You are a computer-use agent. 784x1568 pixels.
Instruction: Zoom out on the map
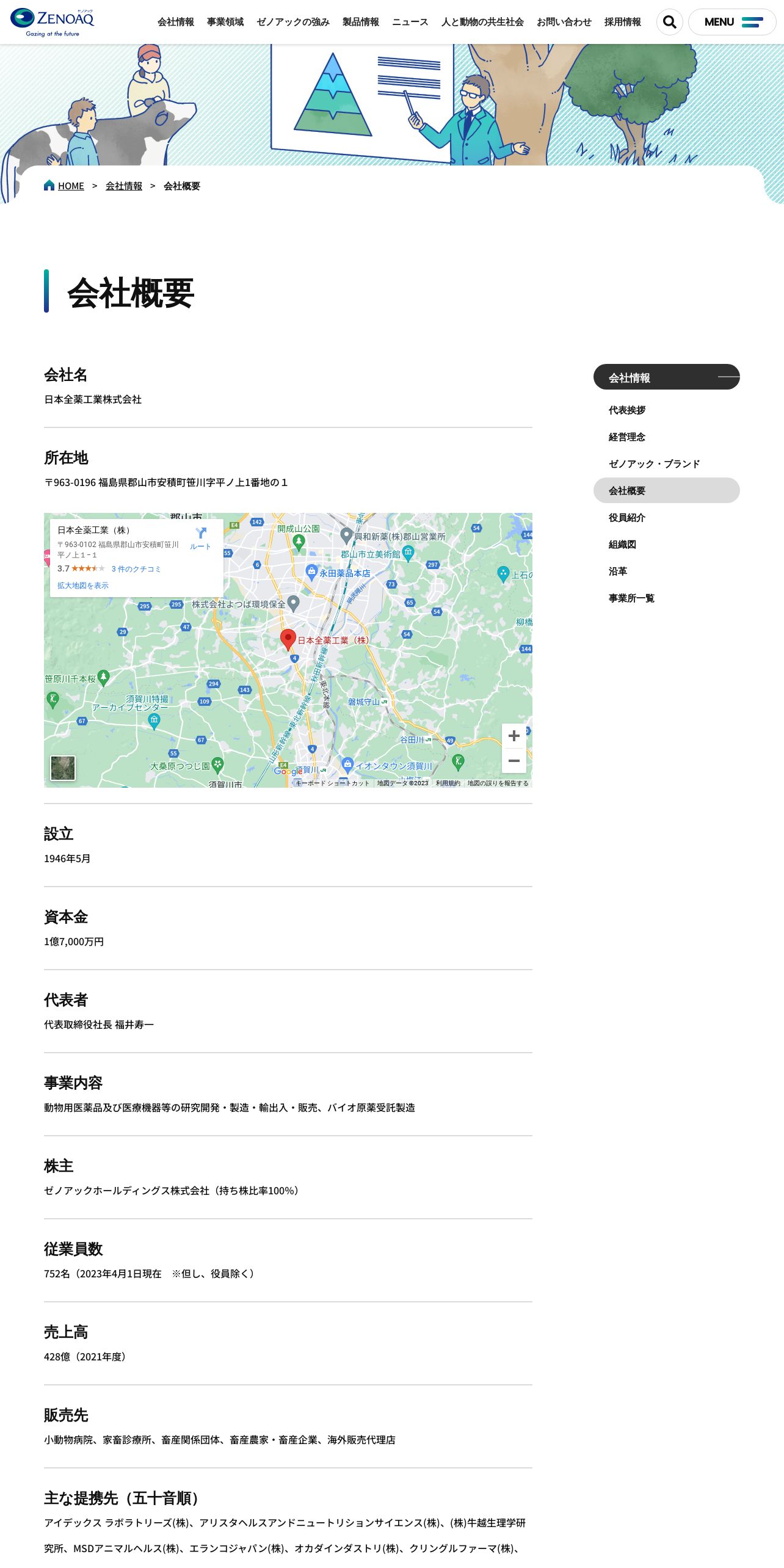pos(514,761)
